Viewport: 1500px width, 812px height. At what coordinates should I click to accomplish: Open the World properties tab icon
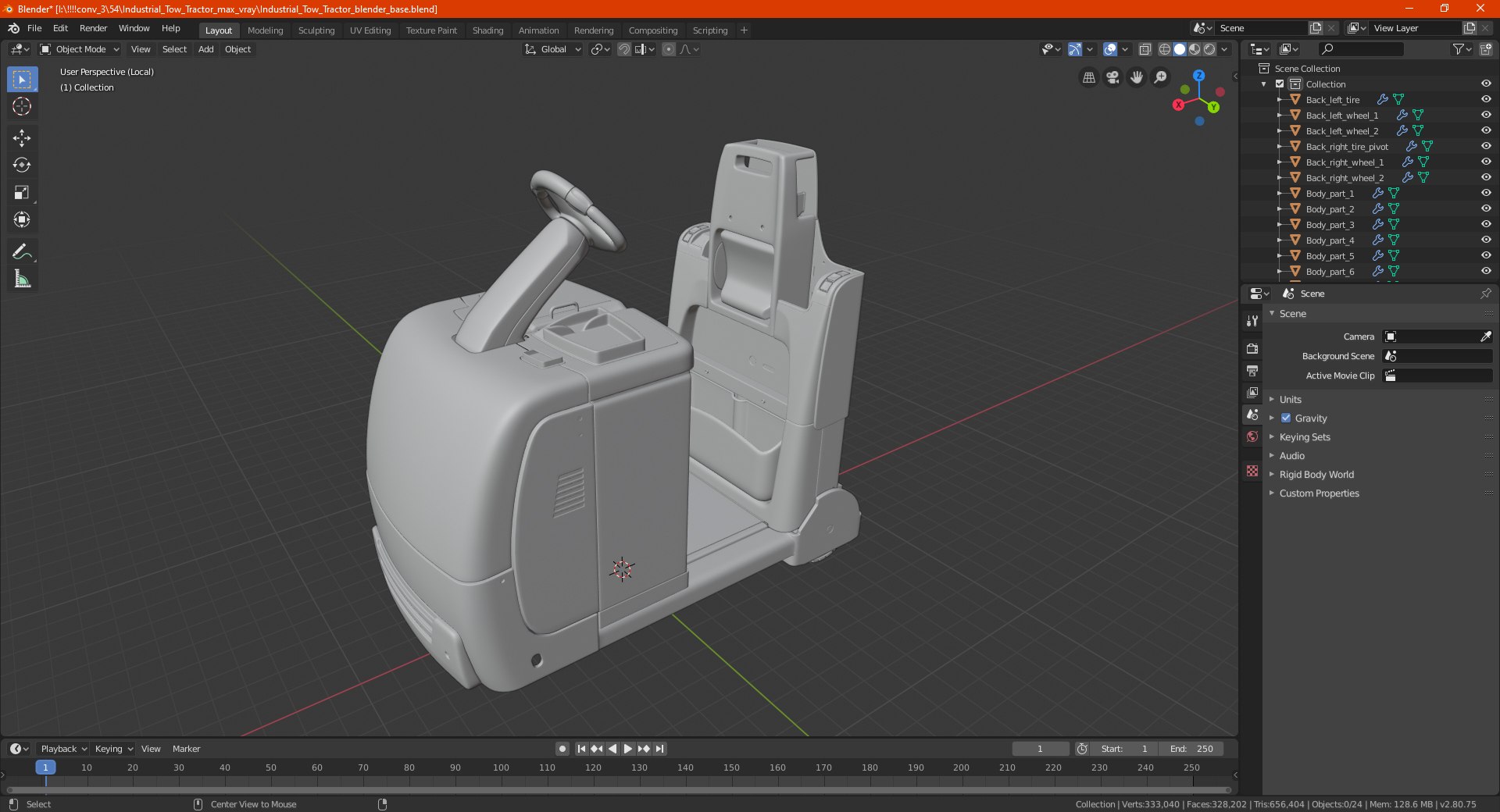click(x=1252, y=436)
